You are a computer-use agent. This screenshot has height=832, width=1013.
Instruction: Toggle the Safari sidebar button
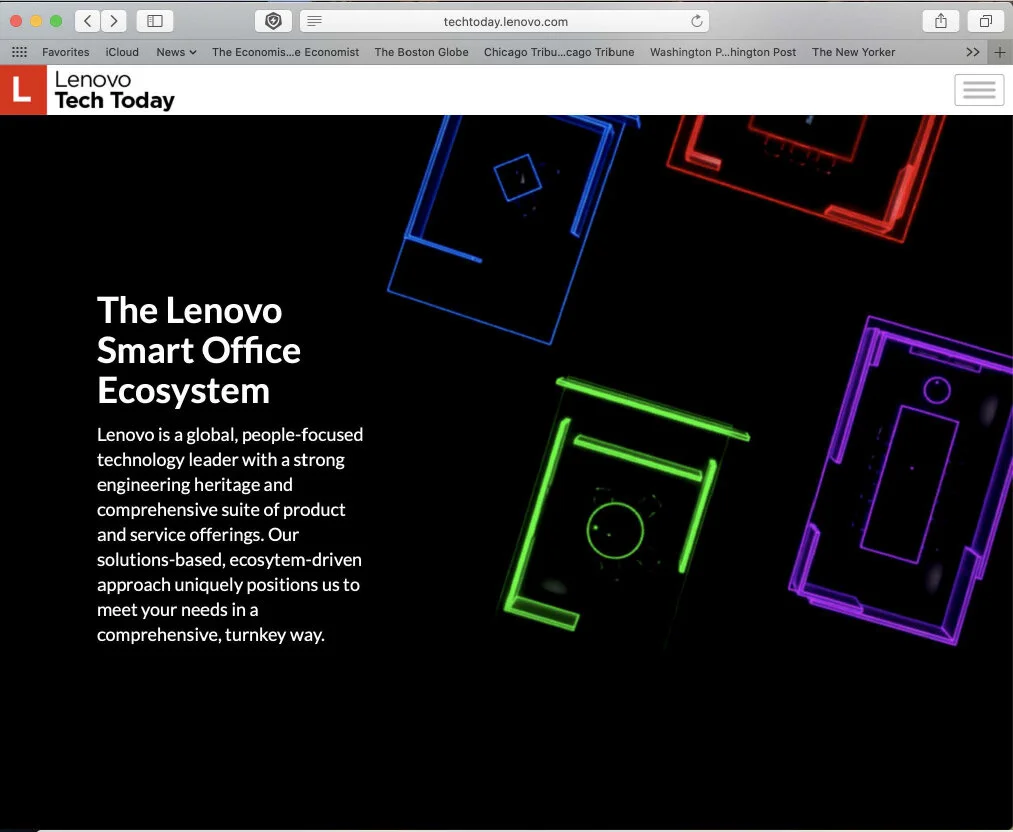click(154, 21)
